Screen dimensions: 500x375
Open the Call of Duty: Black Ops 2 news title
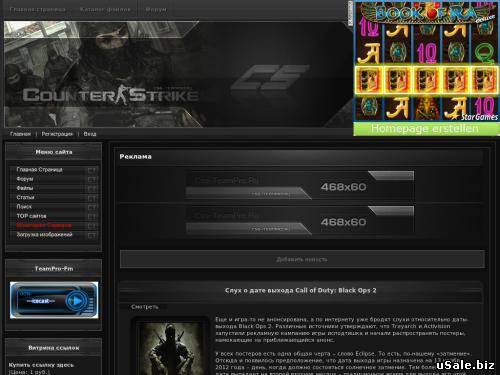point(301,290)
